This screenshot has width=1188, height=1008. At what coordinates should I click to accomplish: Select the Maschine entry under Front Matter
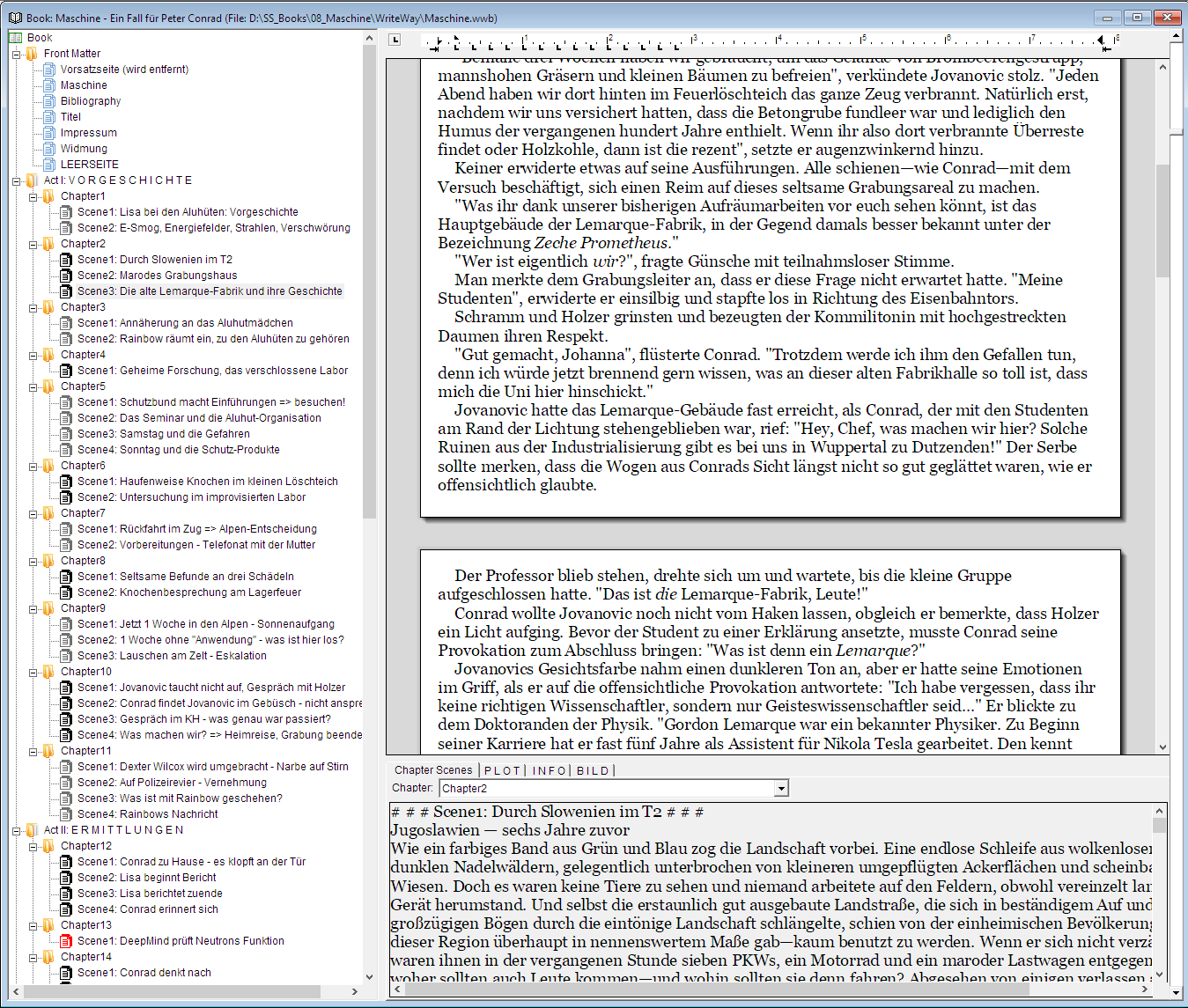(x=84, y=85)
